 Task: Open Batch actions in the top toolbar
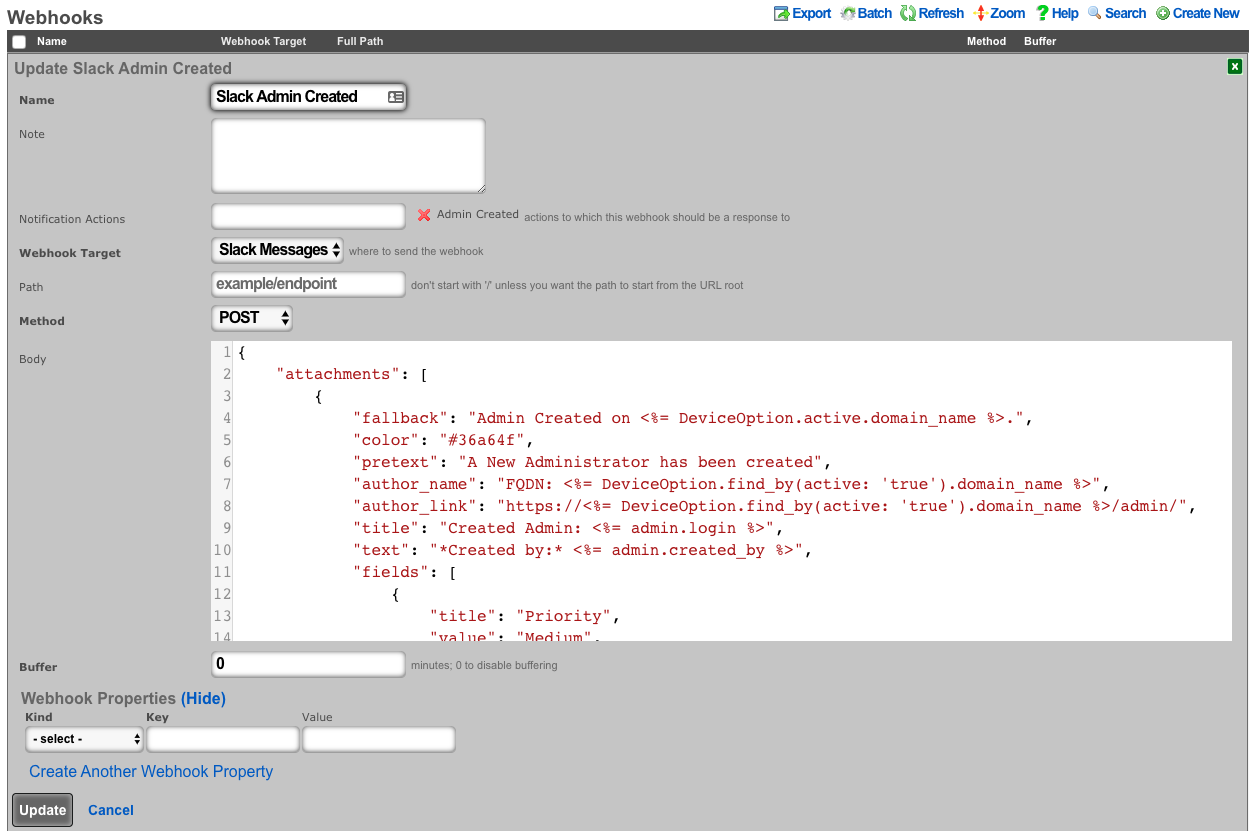[848, 13]
